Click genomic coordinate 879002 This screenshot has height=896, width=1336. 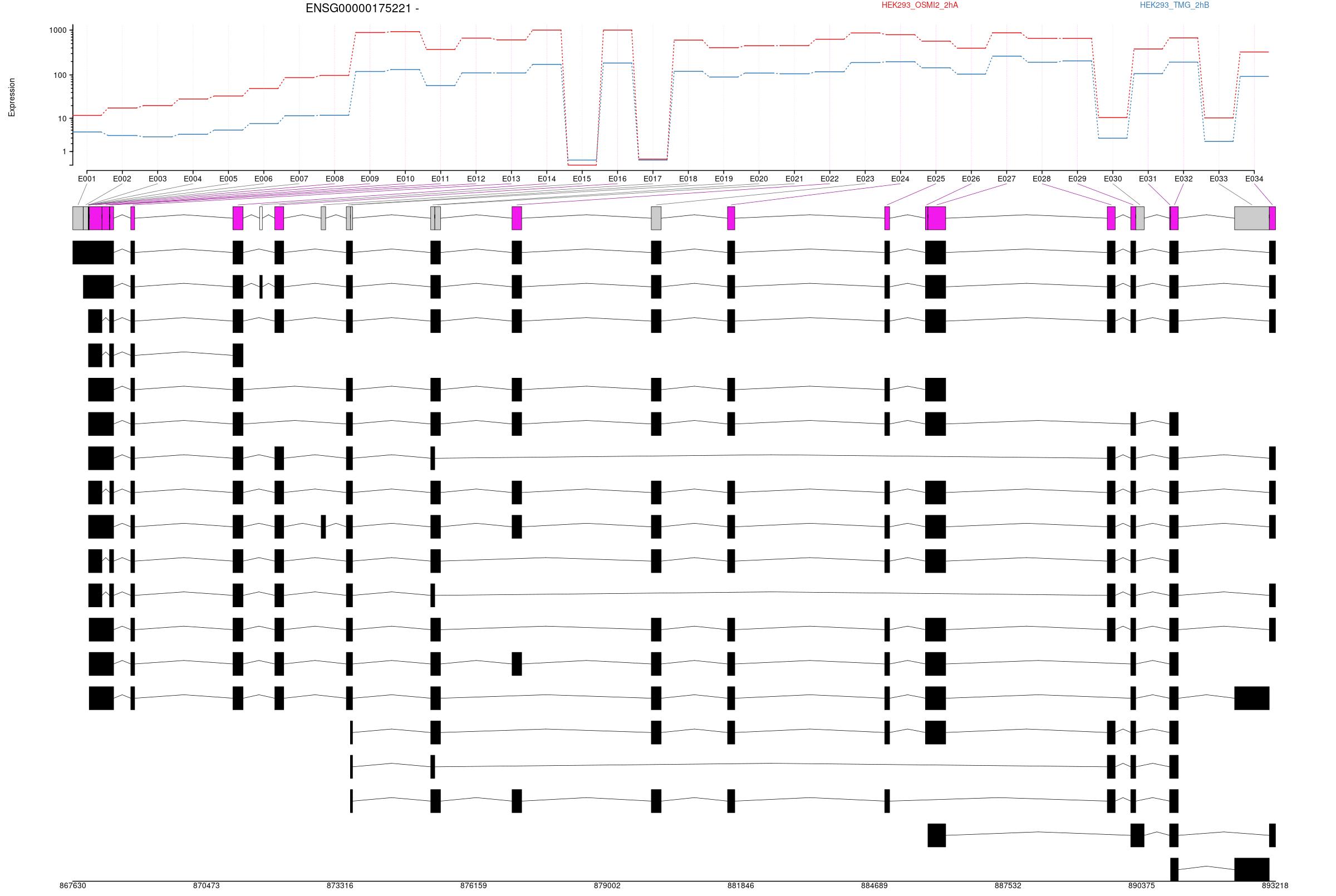pos(607,886)
